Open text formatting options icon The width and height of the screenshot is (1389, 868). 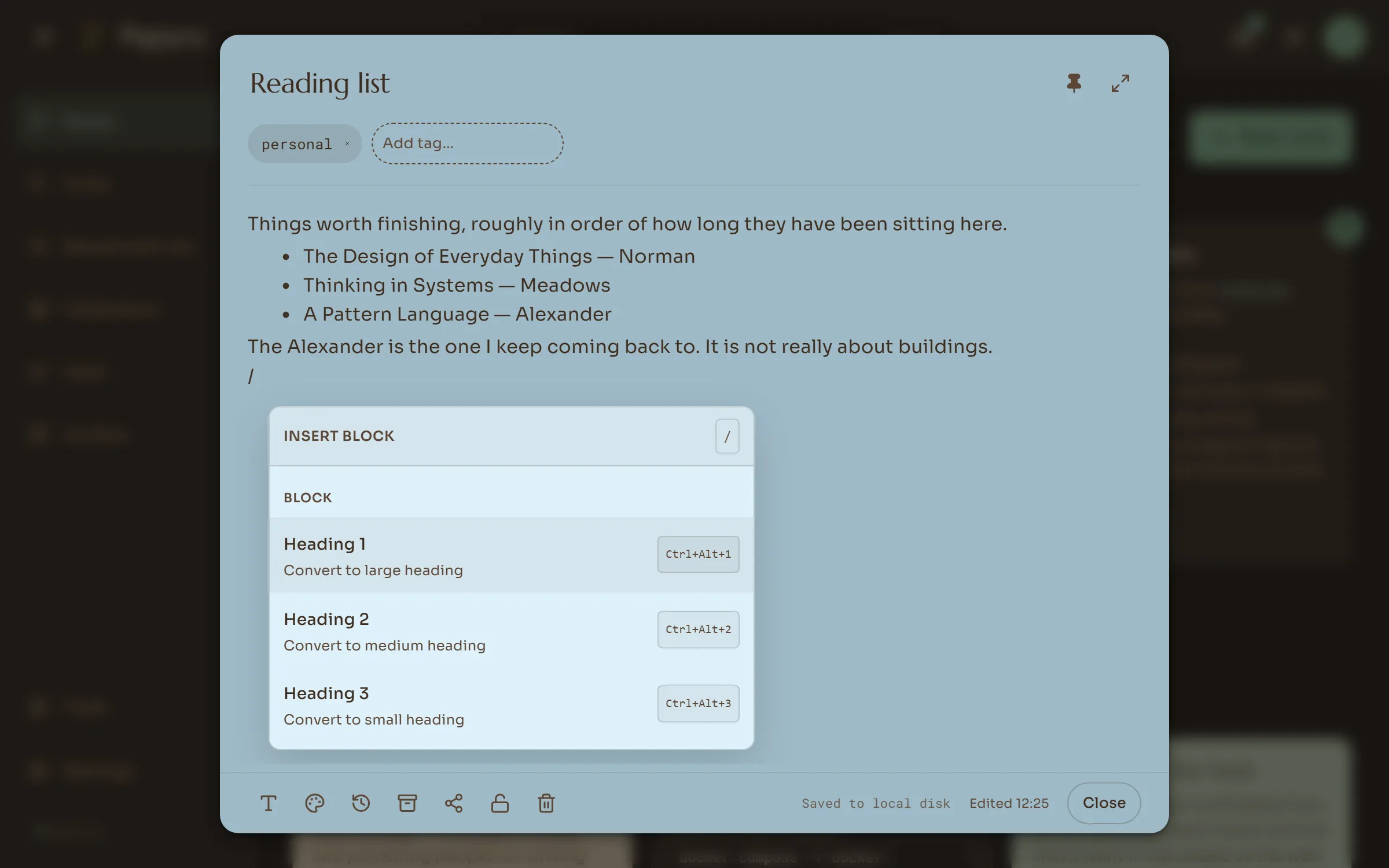[268, 803]
